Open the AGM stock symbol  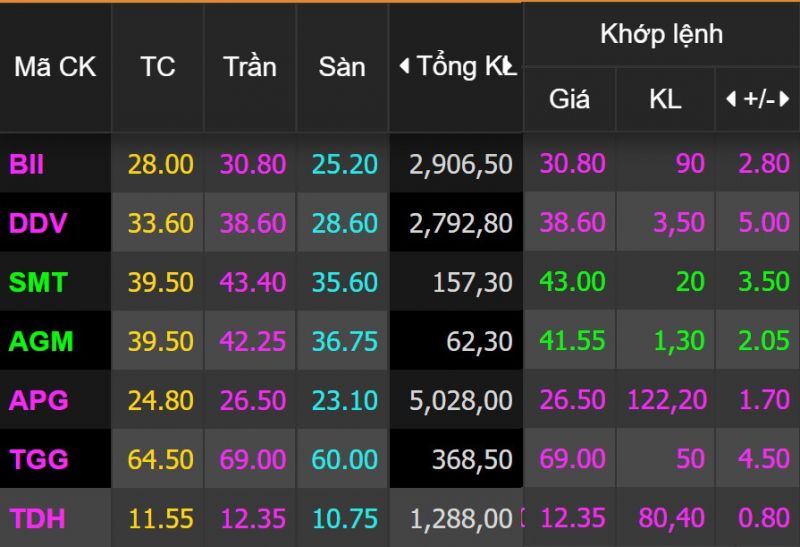(41, 341)
